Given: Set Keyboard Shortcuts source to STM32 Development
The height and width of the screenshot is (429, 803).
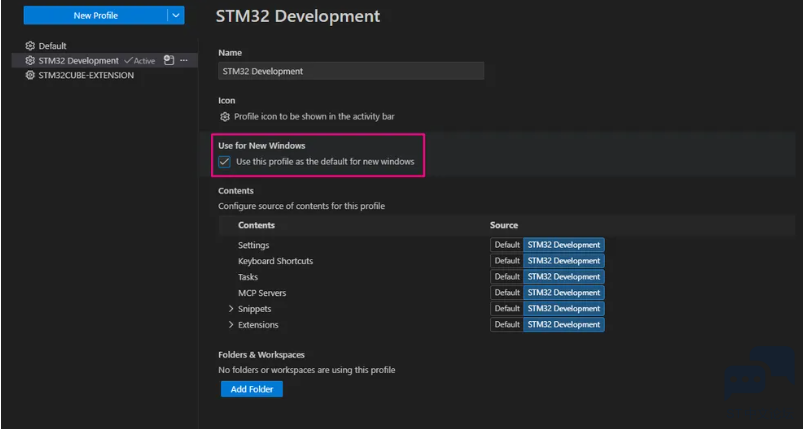Looking at the screenshot, I should click(564, 261).
